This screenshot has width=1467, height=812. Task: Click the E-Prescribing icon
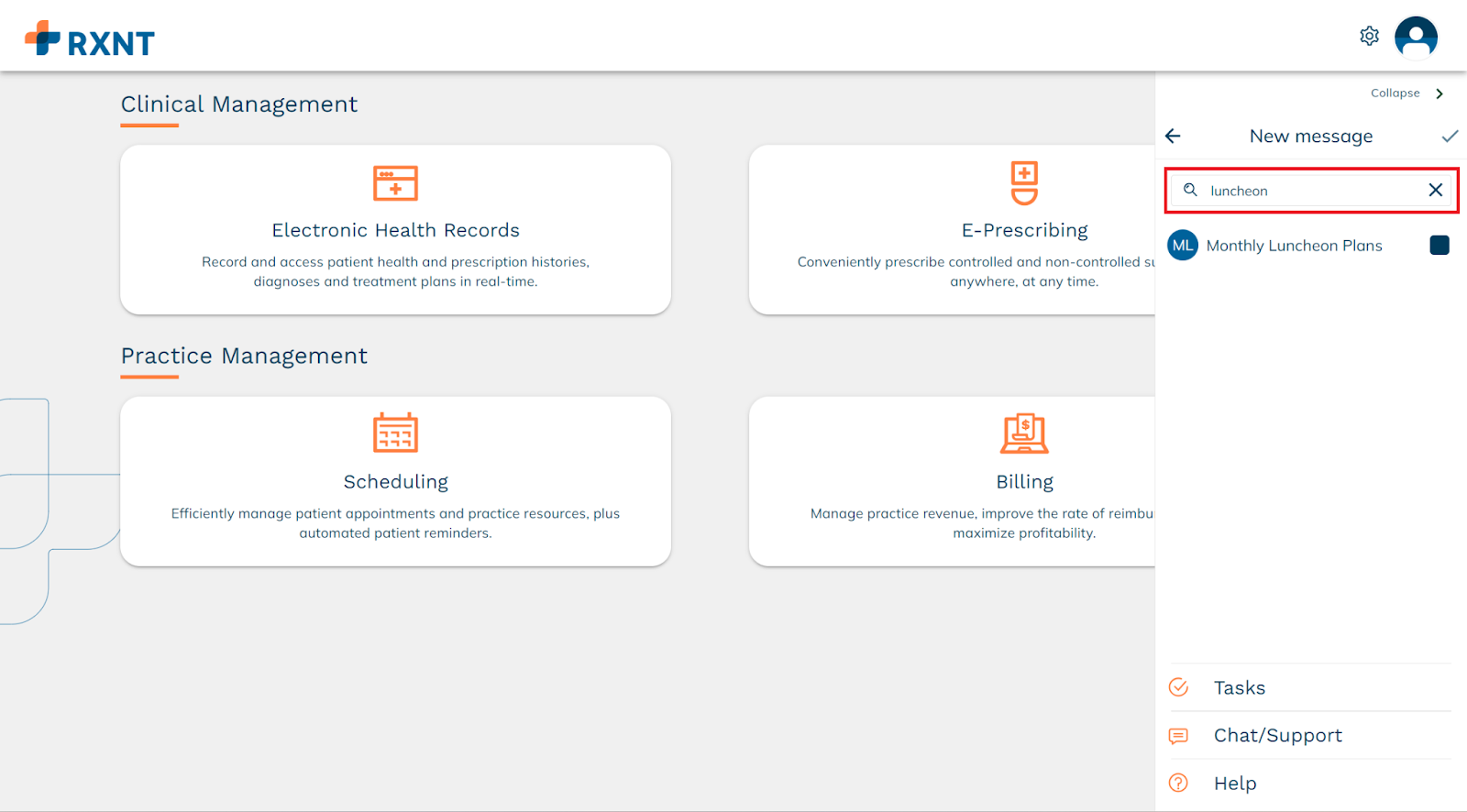coord(1024,183)
